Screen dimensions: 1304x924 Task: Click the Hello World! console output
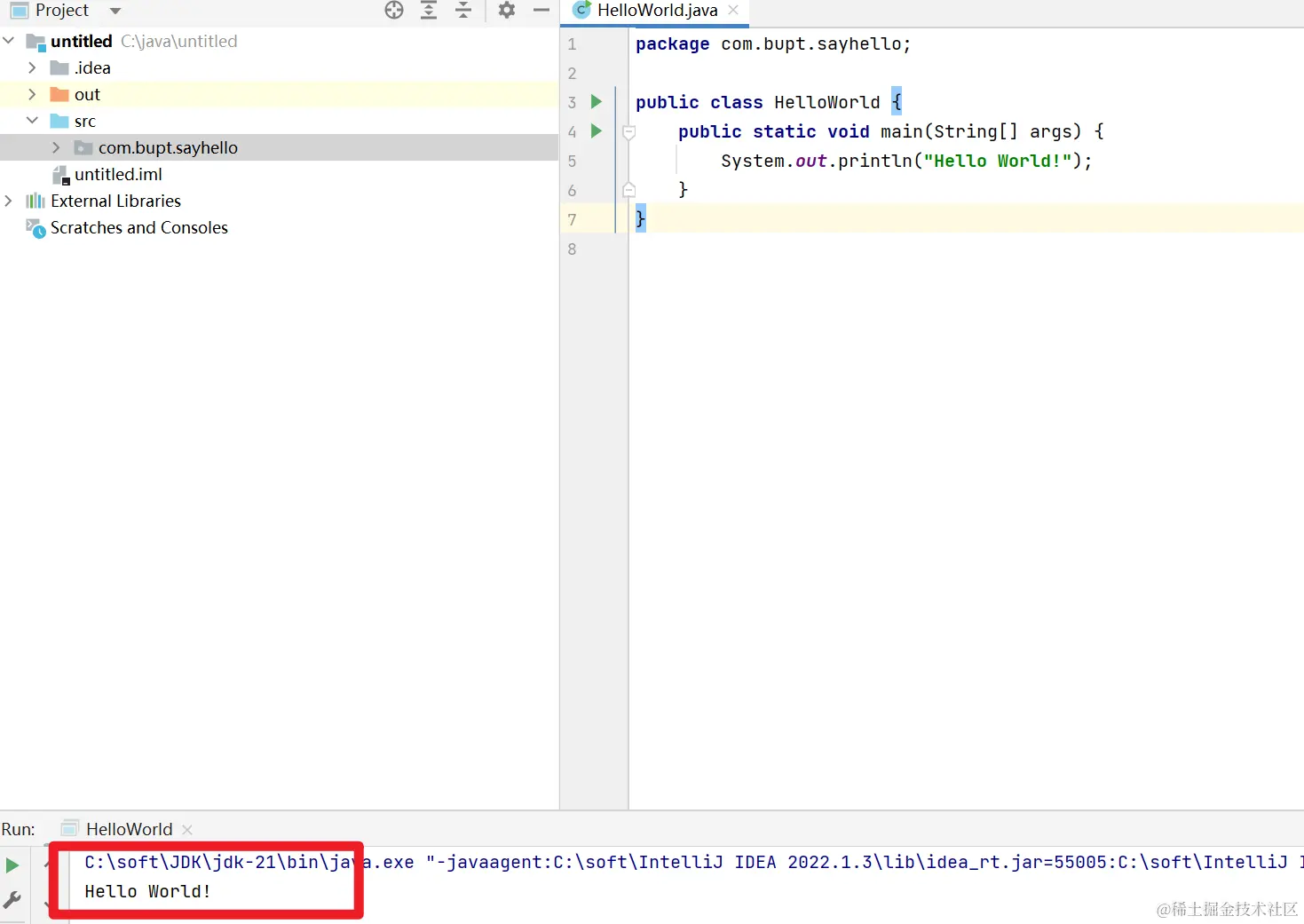pyautogui.click(x=148, y=891)
